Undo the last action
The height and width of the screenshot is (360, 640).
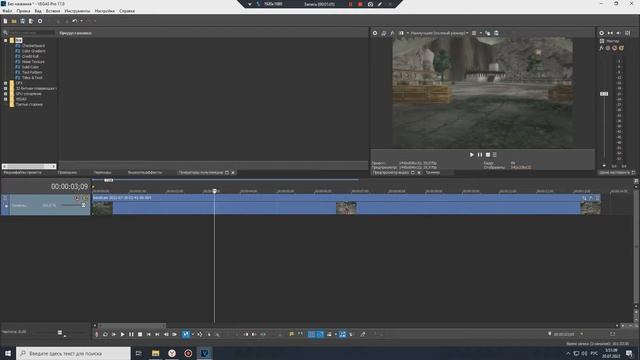(x=74, y=21)
